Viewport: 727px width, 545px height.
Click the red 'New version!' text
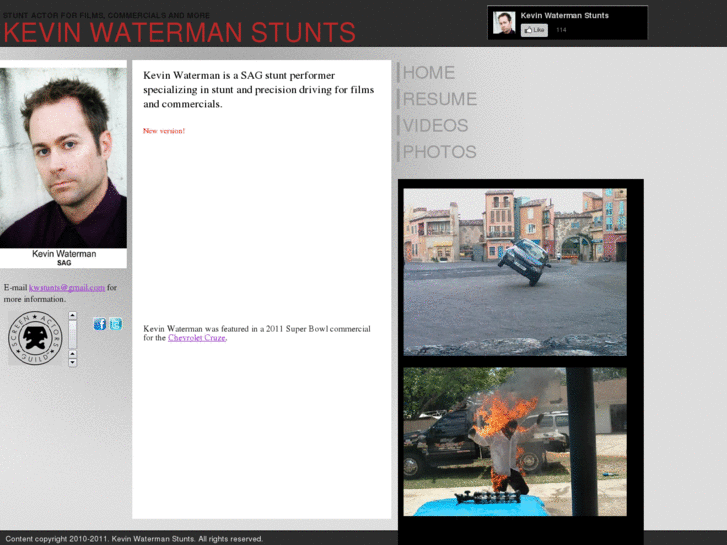tap(164, 131)
